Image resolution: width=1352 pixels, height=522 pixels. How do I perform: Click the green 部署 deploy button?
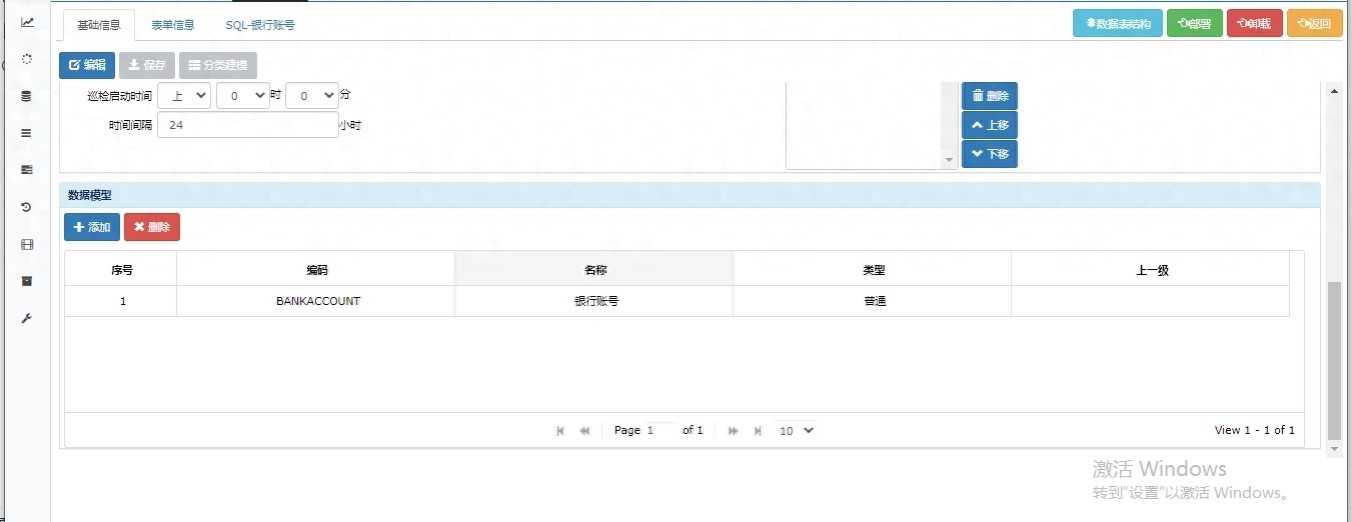(x=1195, y=24)
